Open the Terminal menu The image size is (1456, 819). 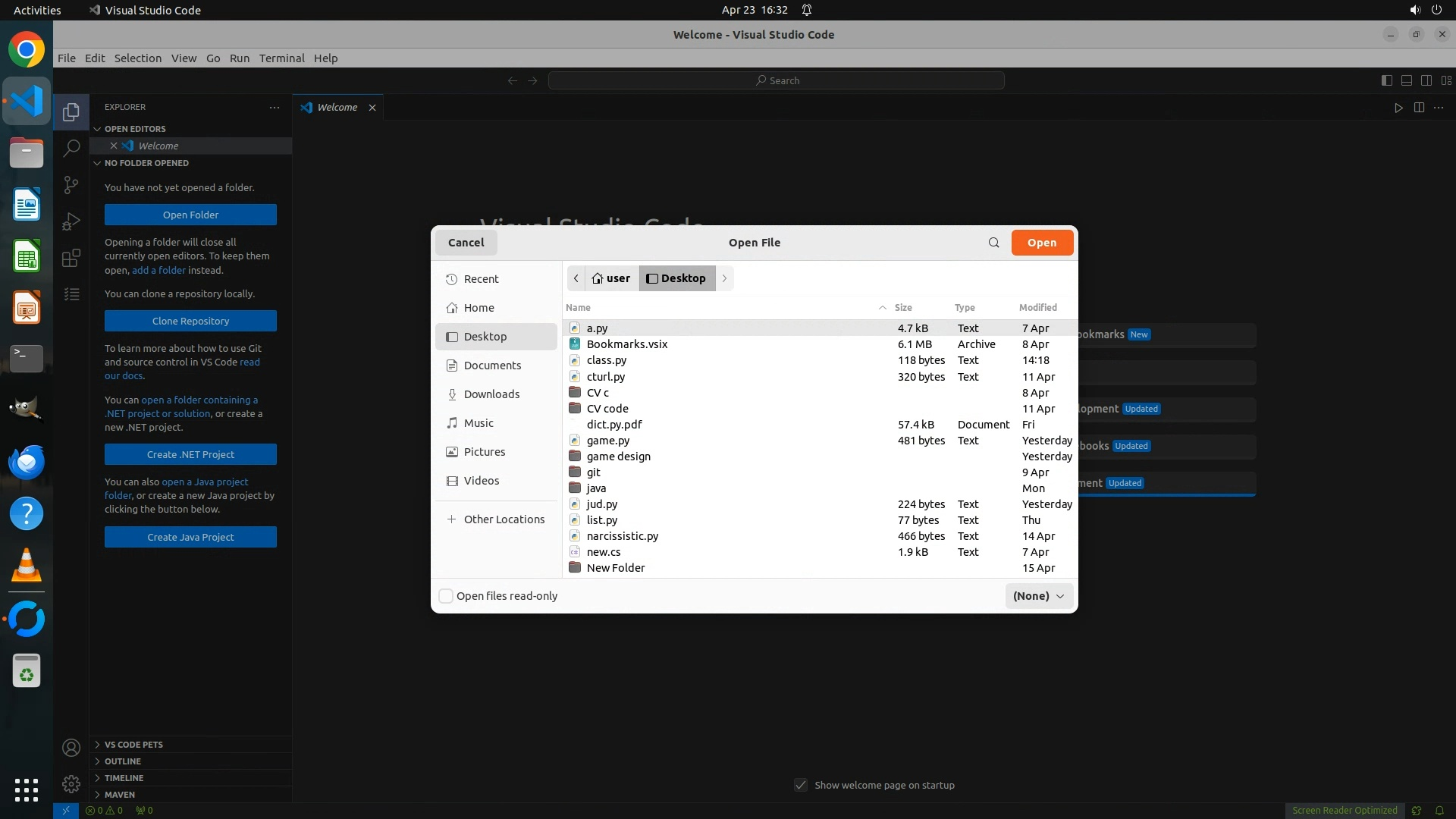tap(281, 58)
